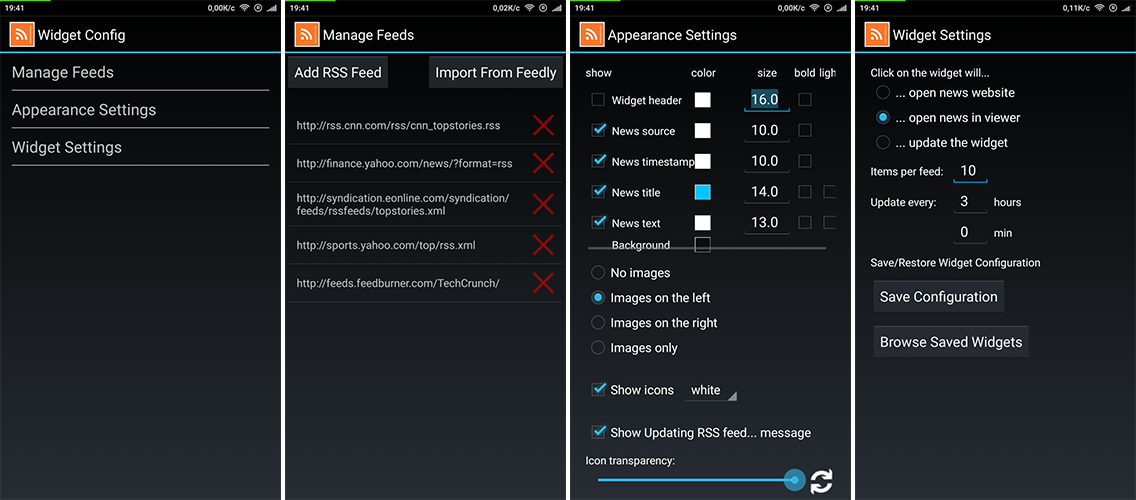
Task: Uncheck the News source show checkbox
Action: 598,130
